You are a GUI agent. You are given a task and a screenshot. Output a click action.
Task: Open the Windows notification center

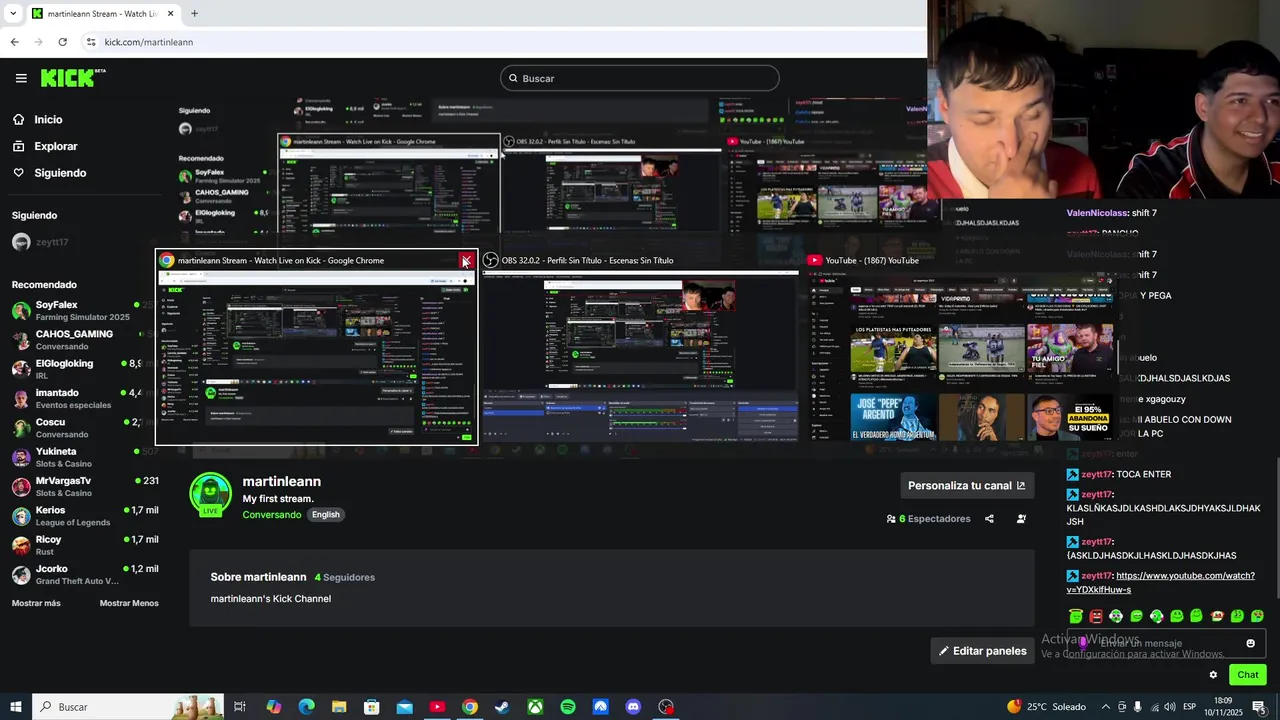(1258, 707)
